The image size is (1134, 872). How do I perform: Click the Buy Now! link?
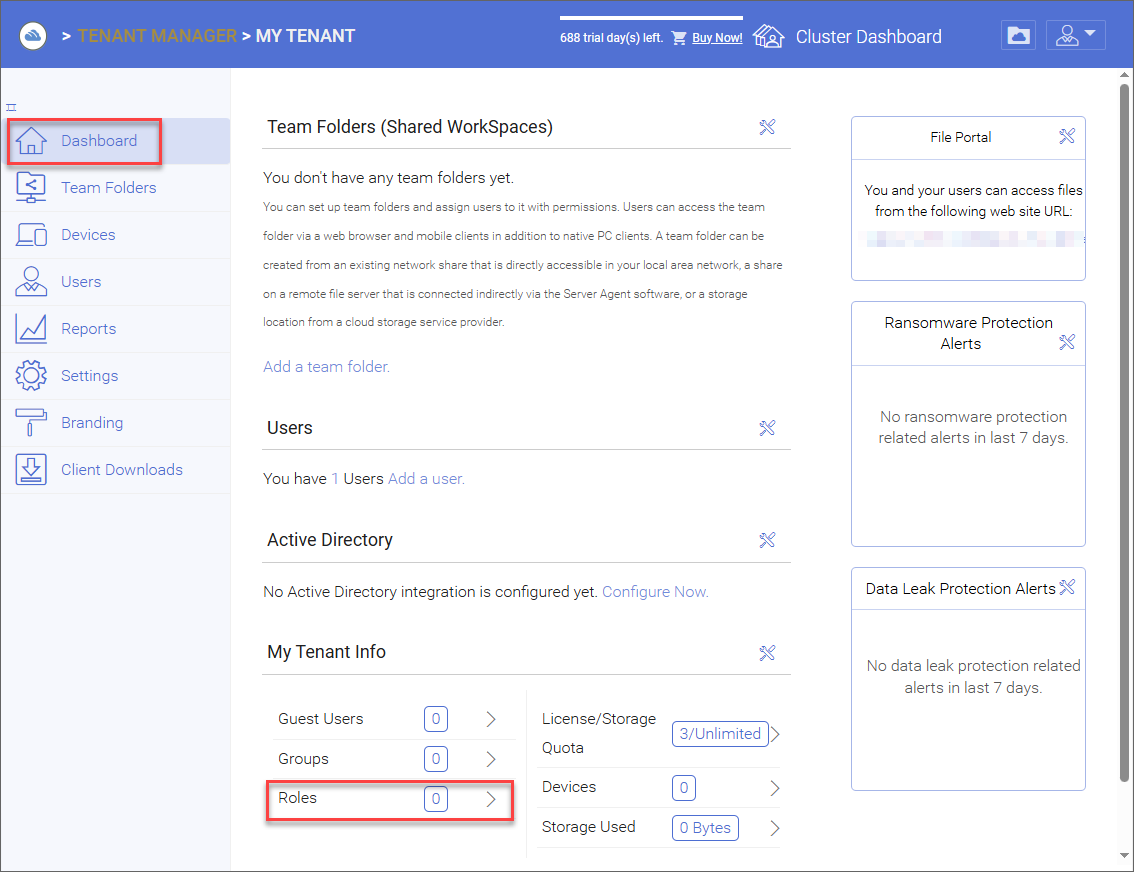[717, 38]
